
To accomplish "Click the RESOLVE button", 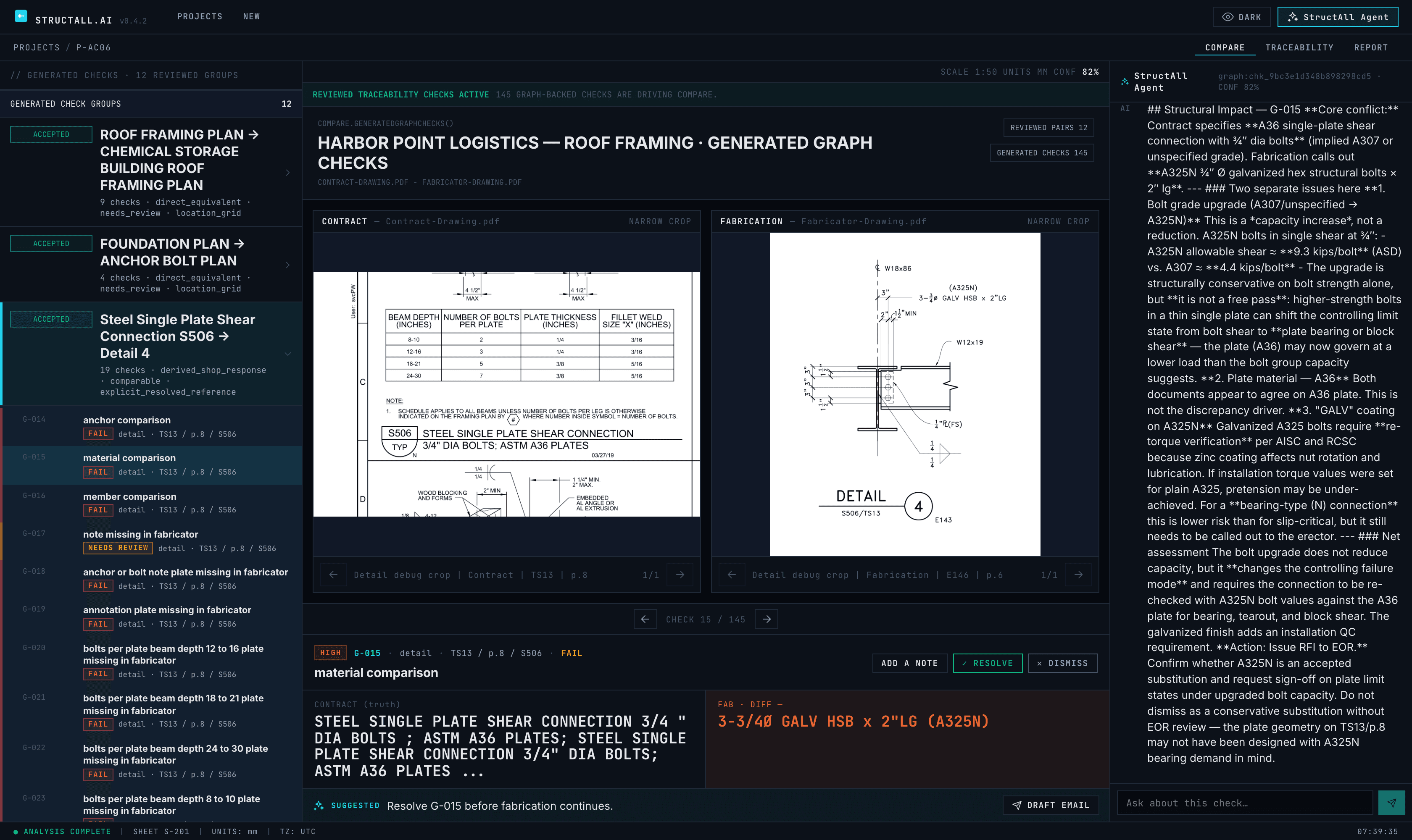I will (987, 663).
